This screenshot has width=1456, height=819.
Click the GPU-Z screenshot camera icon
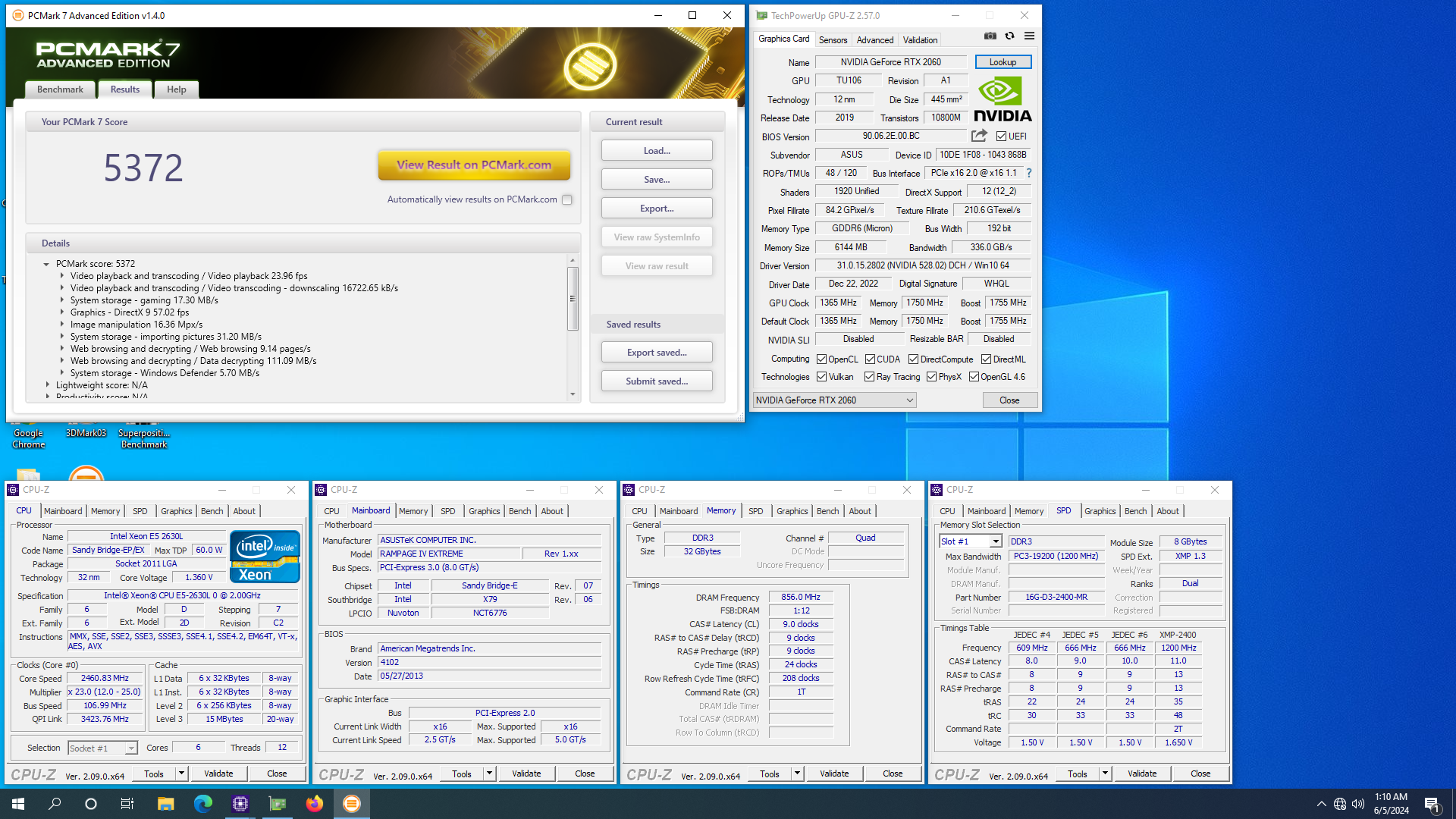click(990, 36)
